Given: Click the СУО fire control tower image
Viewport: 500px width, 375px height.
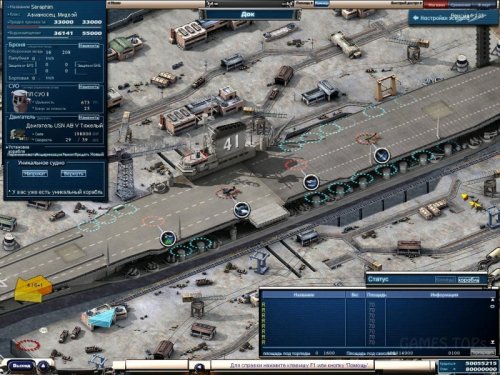Looking at the screenshot, I should pos(20,101).
